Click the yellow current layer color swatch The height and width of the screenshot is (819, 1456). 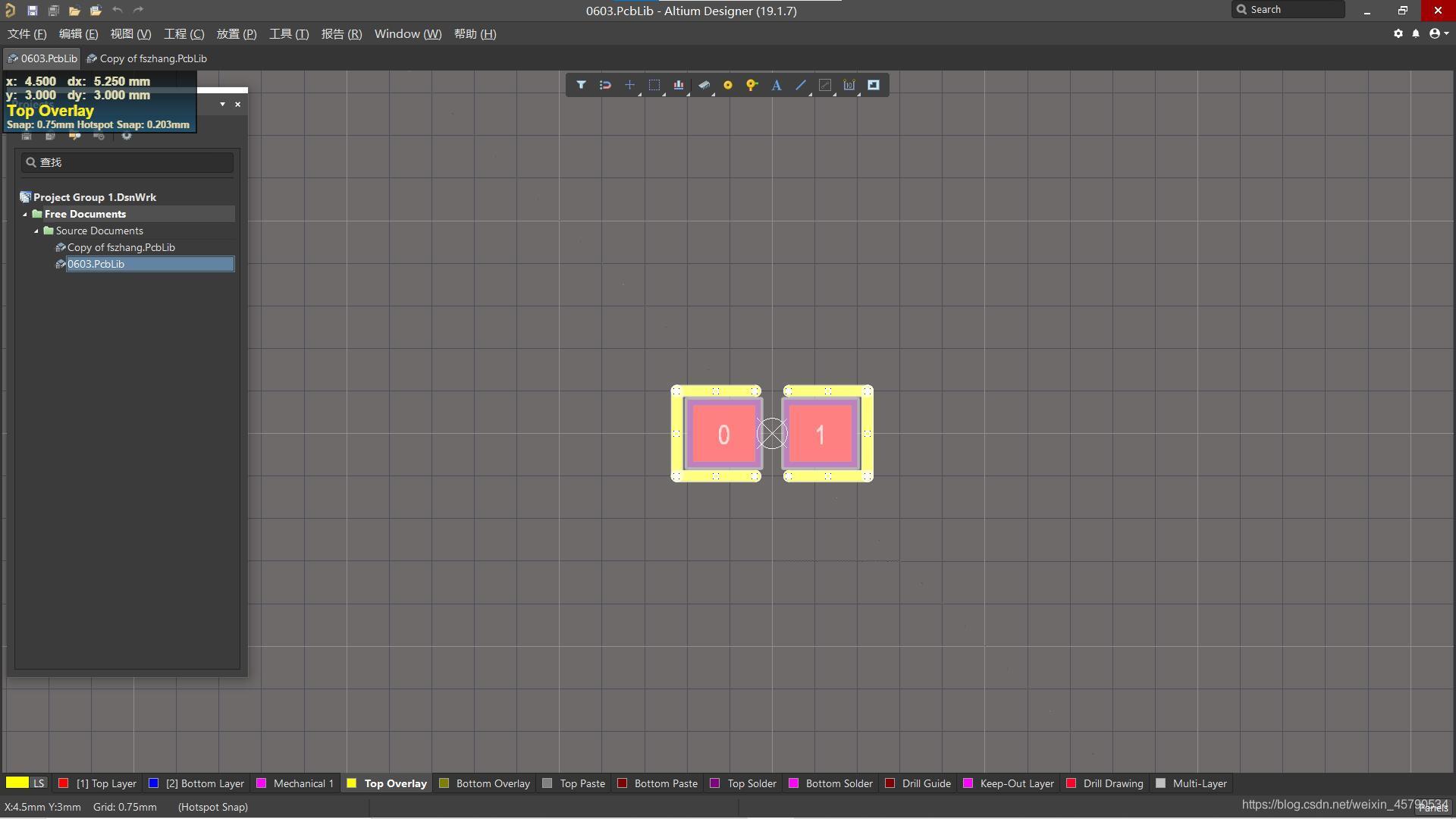tap(17, 783)
